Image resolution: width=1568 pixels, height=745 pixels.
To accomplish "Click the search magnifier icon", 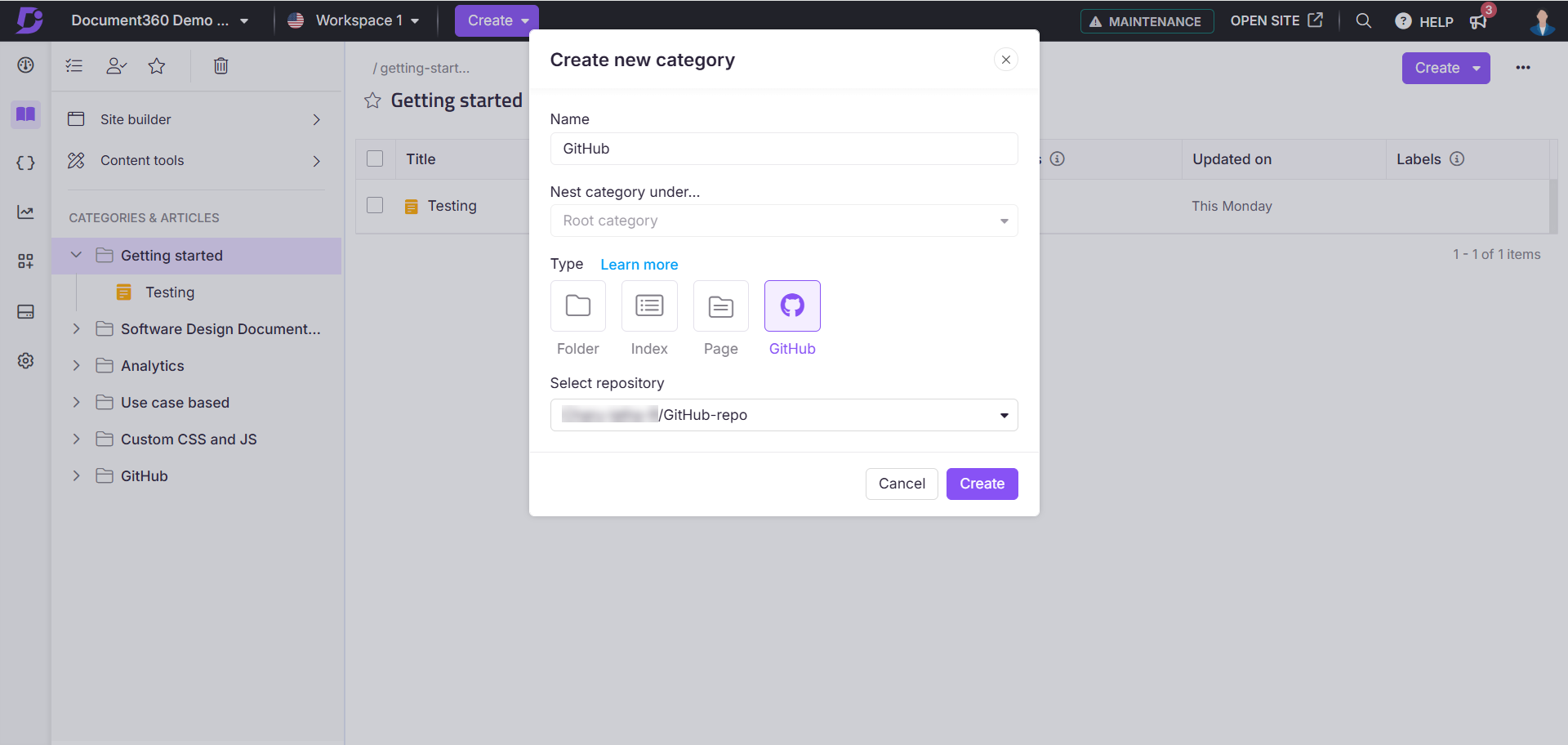I will (1363, 20).
